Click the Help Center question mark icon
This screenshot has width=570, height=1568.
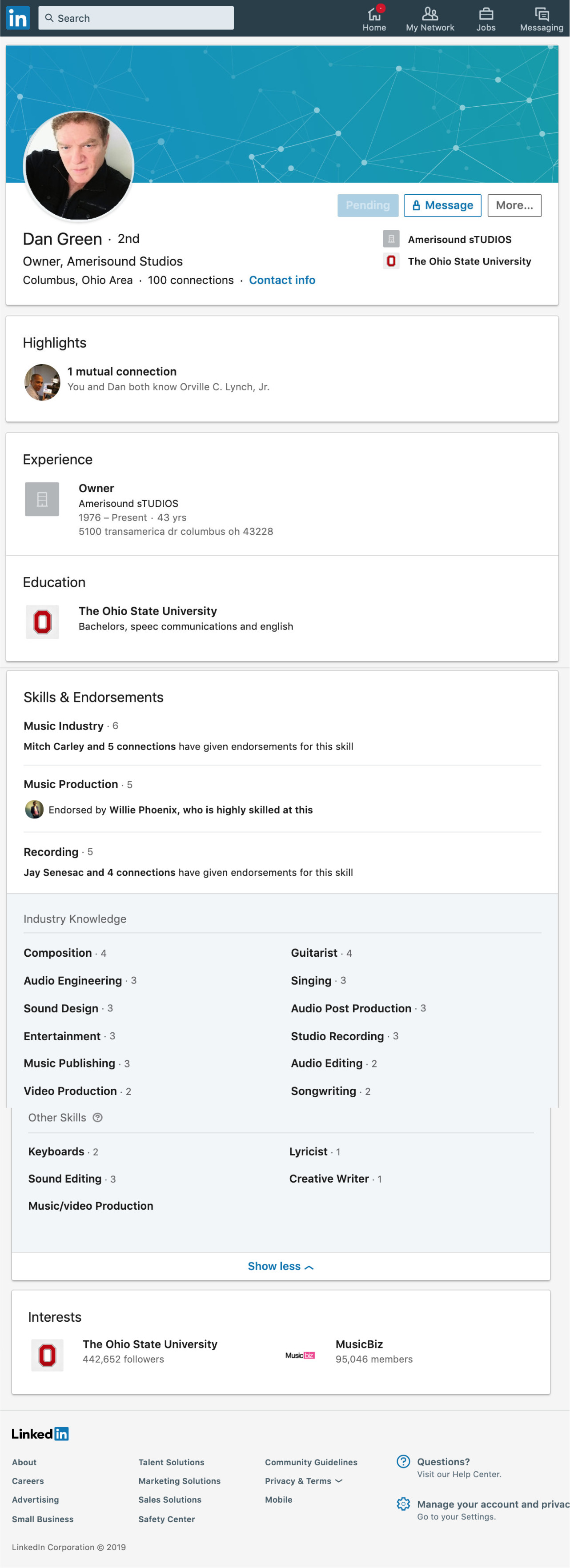[x=403, y=1461]
